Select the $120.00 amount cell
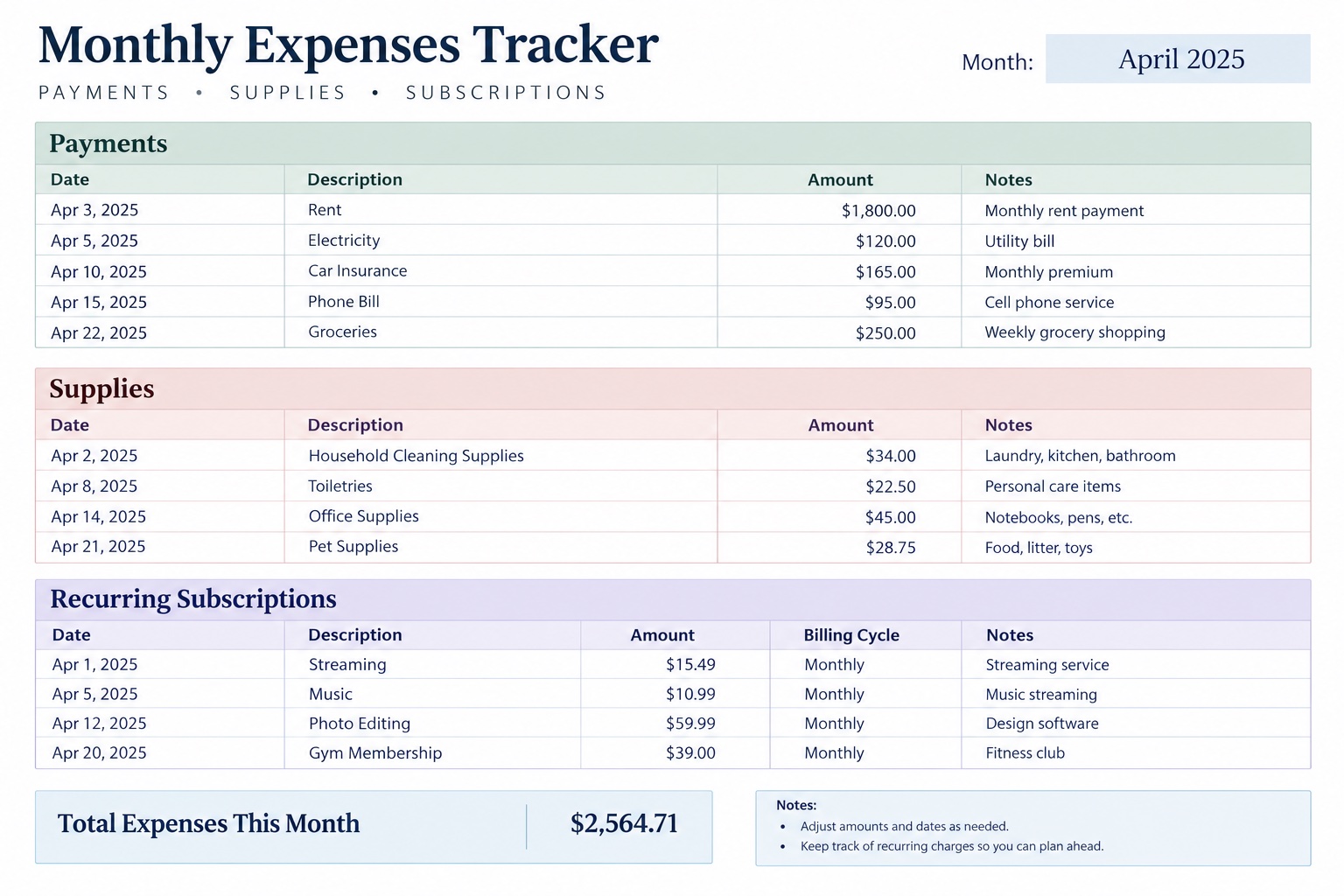This screenshot has width=1344, height=896. tap(839, 241)
